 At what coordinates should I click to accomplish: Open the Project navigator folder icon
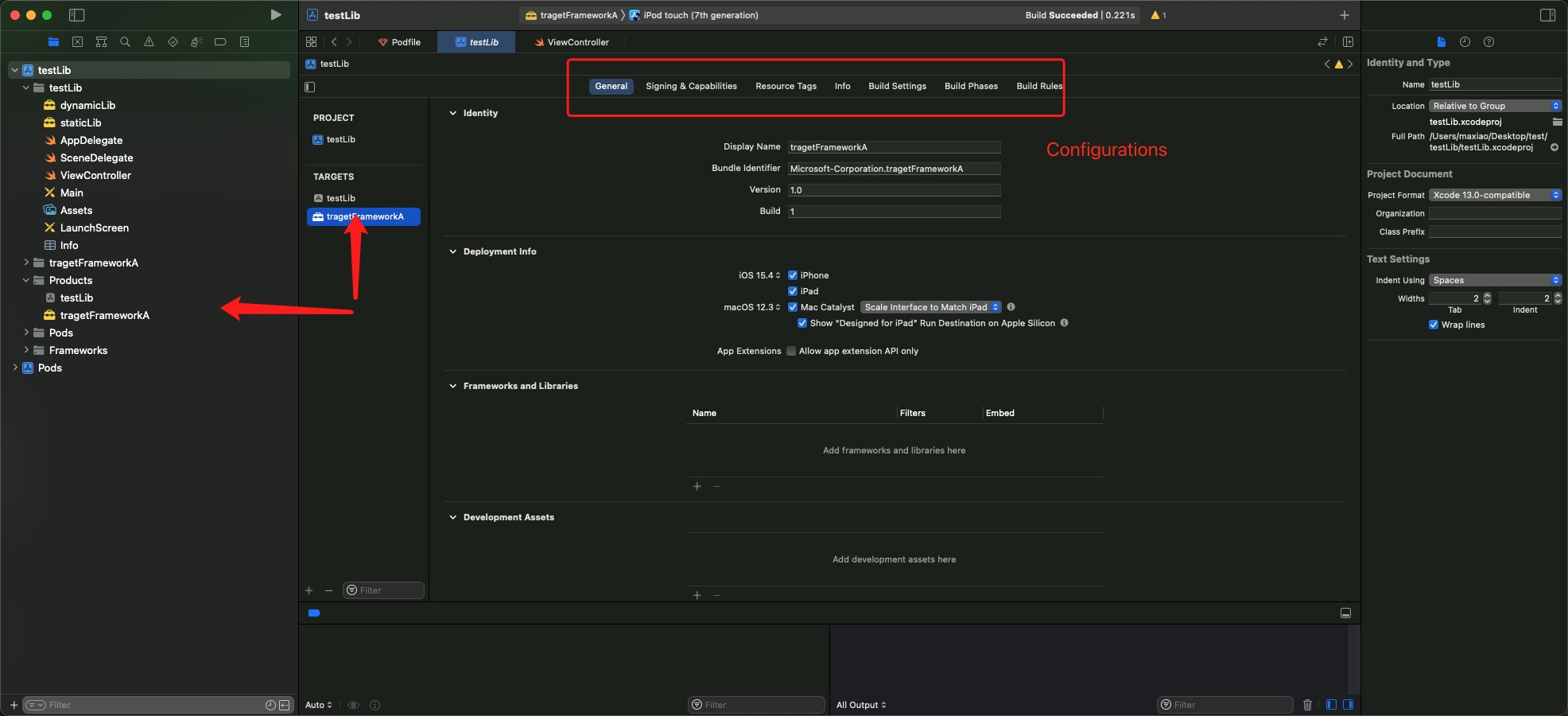tap(53, 42)
